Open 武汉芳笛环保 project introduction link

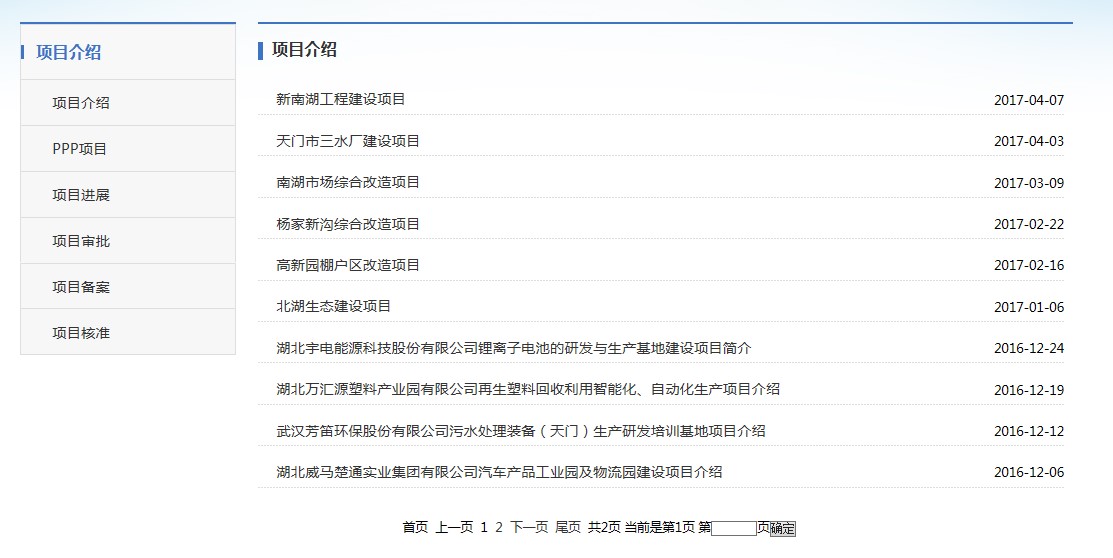pyautogui.click(x=520, y=431)
